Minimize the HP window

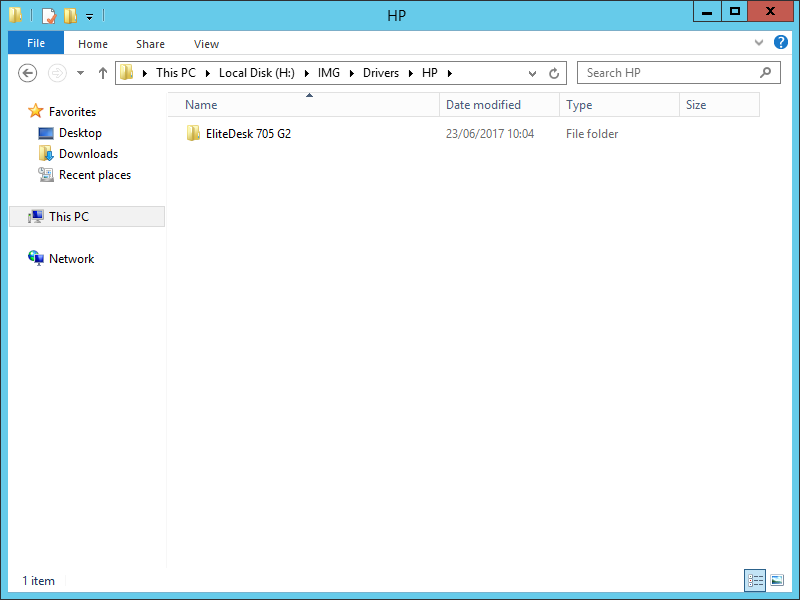pyautogui.click(x=707, y=12)
